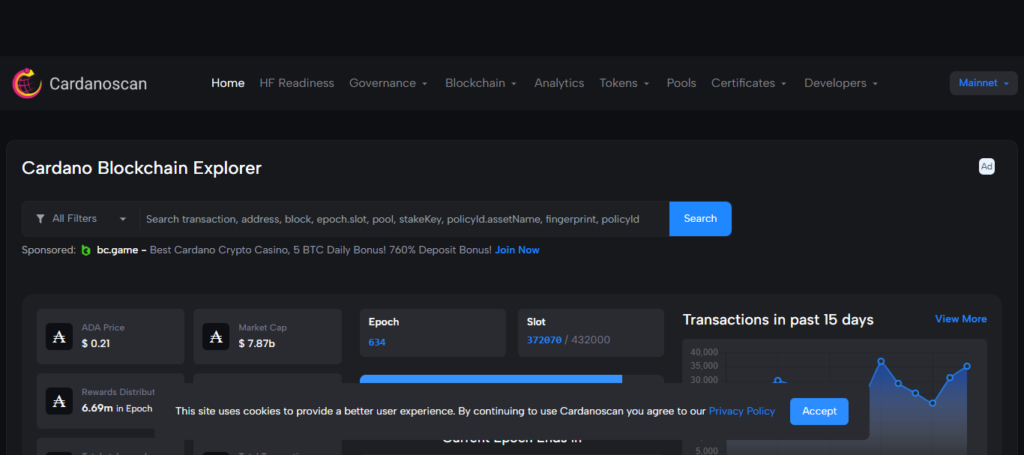
Task: Click the bc.game sponsor icon
Action: 86,250
